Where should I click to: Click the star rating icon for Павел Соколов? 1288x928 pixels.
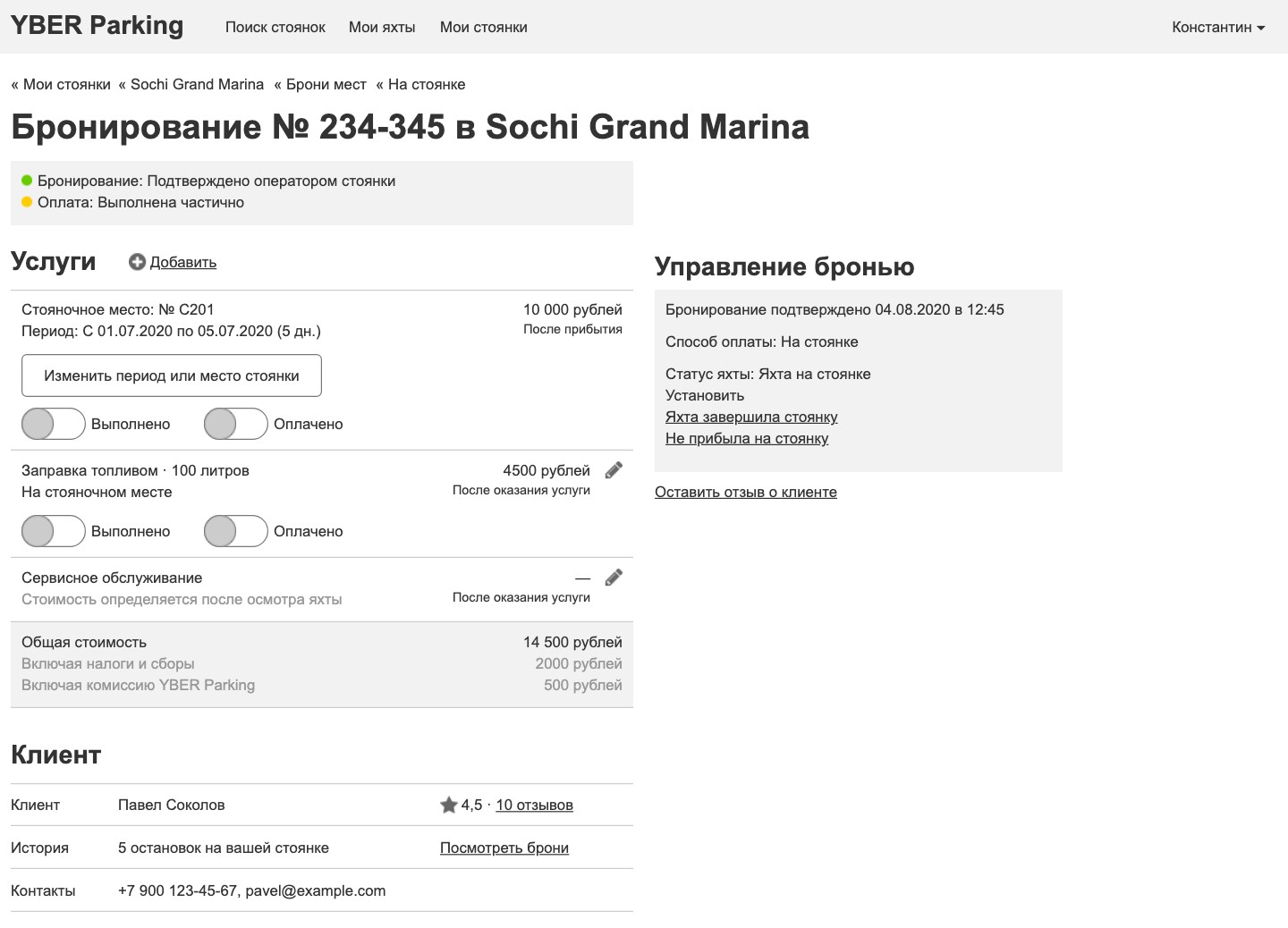click(449, 805)
